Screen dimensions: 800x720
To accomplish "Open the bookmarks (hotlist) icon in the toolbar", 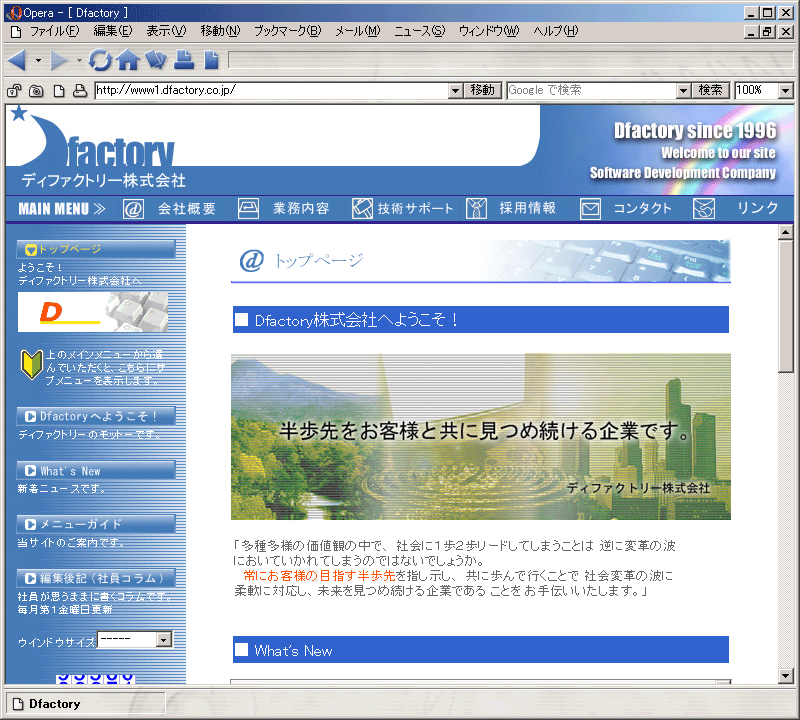I will 156,60.
